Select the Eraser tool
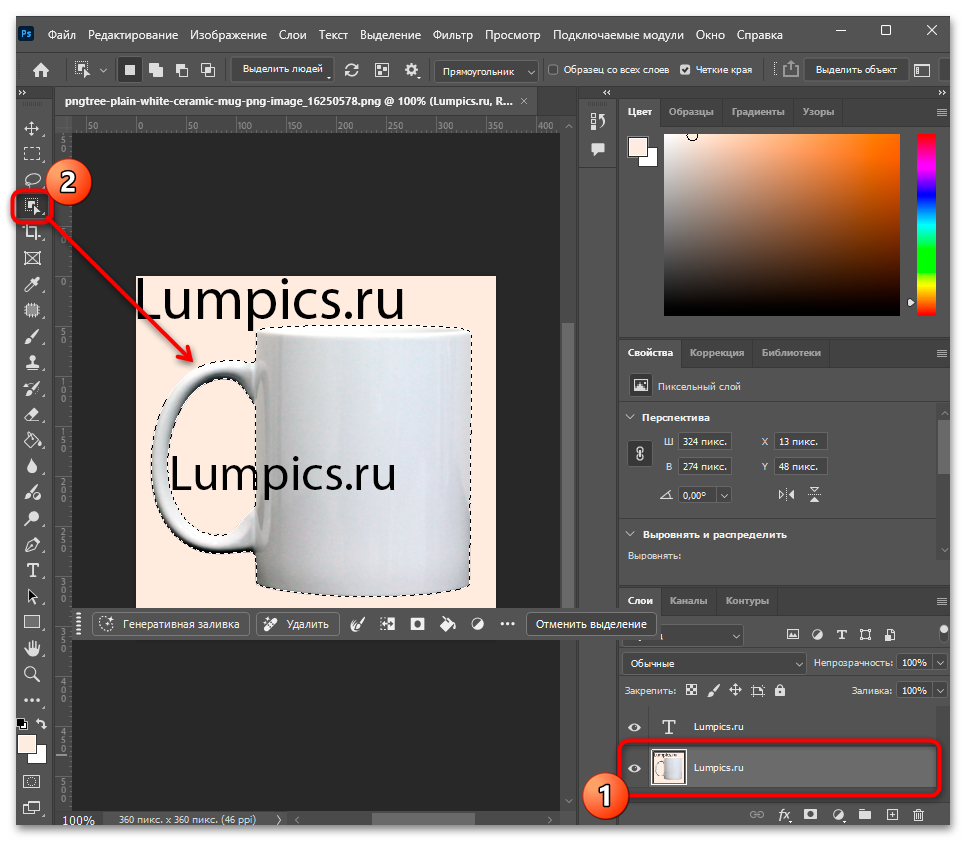 pyautogui.click(x=32, y=415)
